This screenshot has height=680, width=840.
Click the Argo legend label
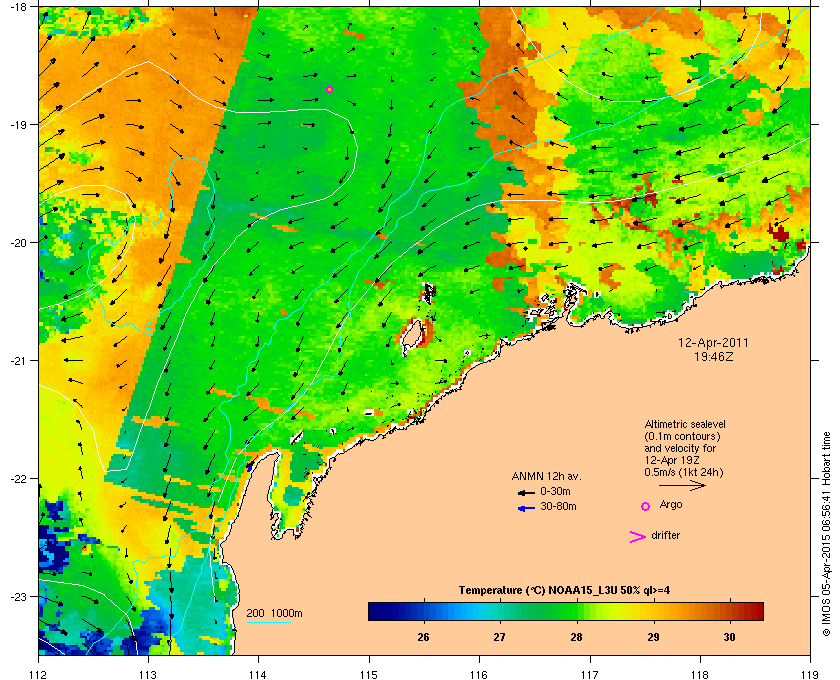tap(671, 505)
